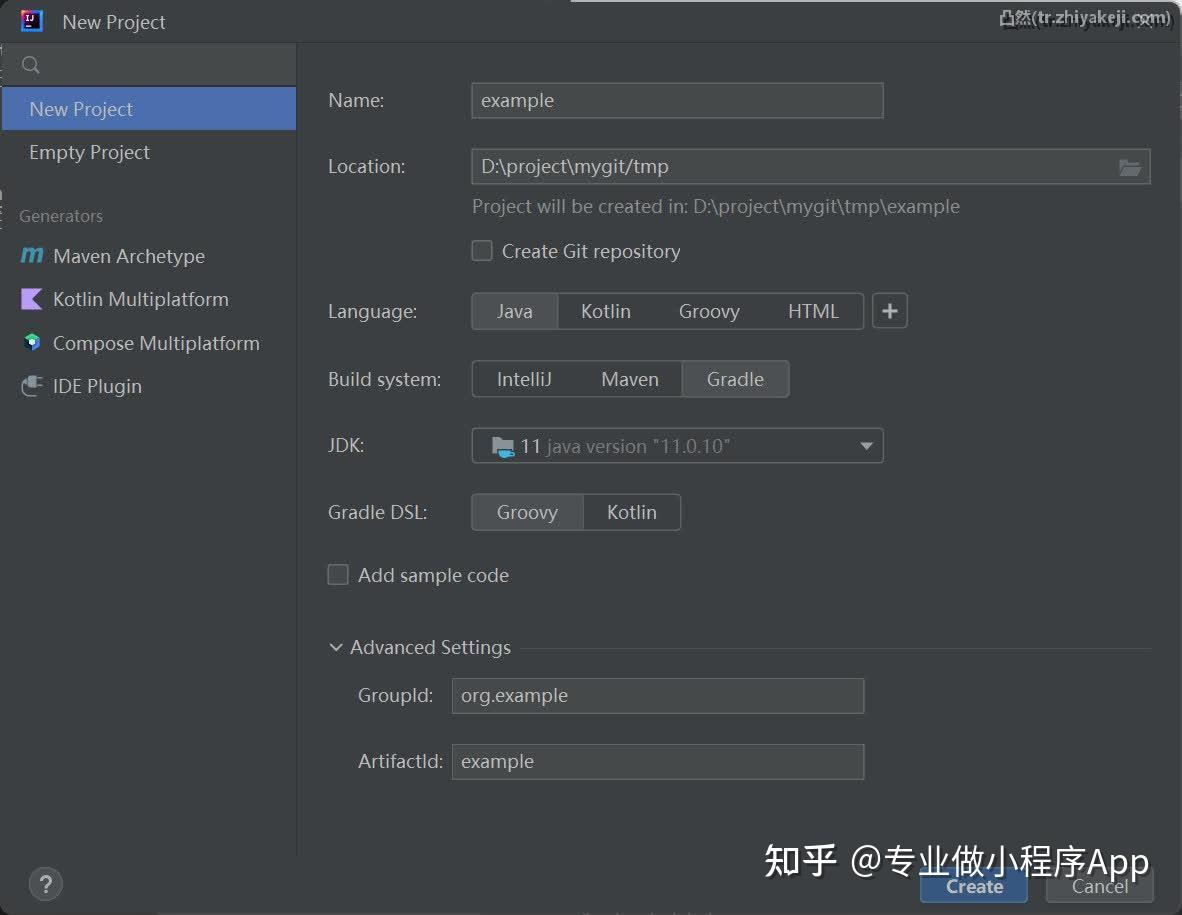Screen dimensions: 1182x915
Task: Click the IntelliJ IDEA logo in title bar
Action: pos(32,20)
